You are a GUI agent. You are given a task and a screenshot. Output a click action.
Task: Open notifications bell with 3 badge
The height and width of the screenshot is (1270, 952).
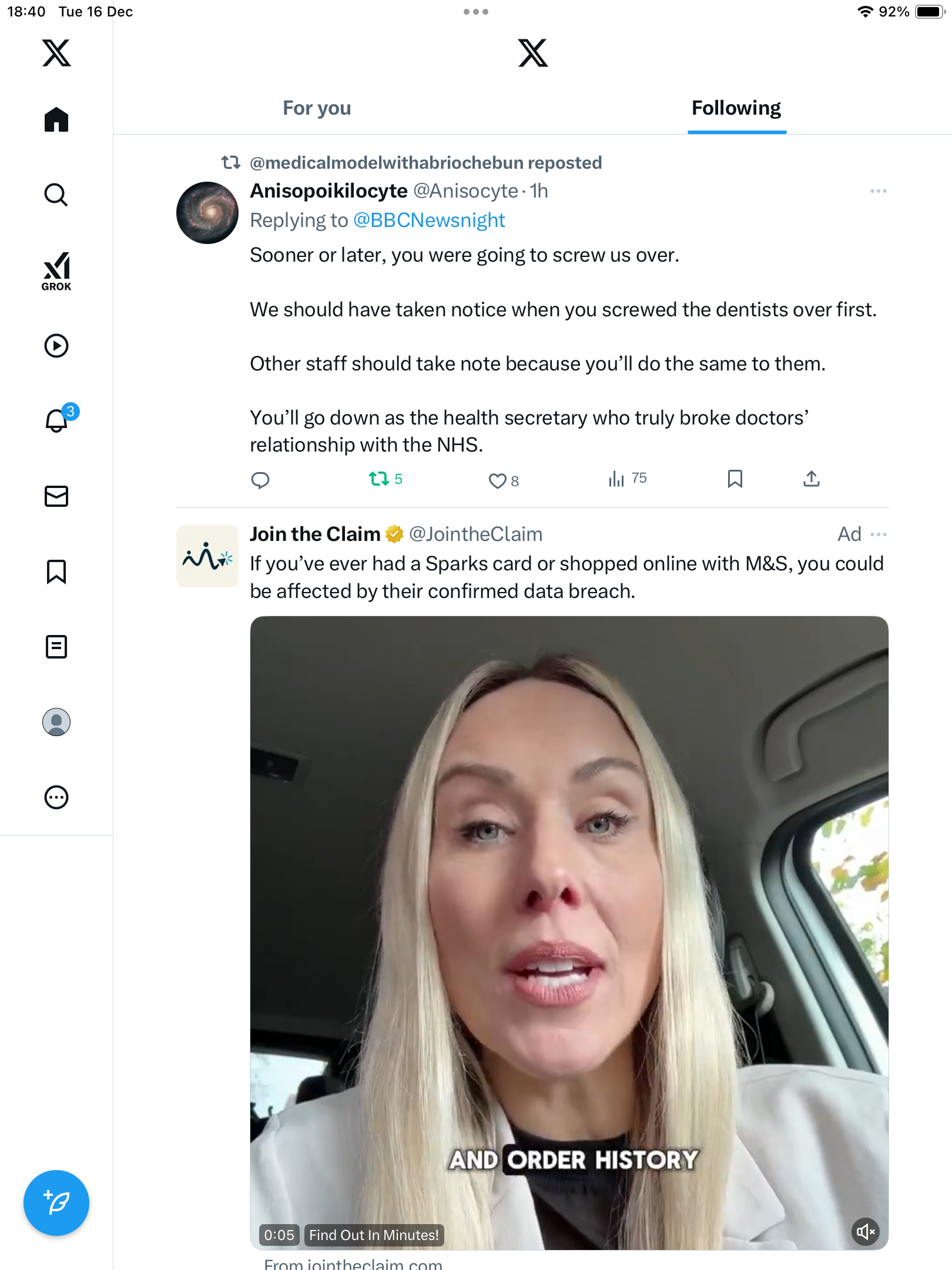58,420
